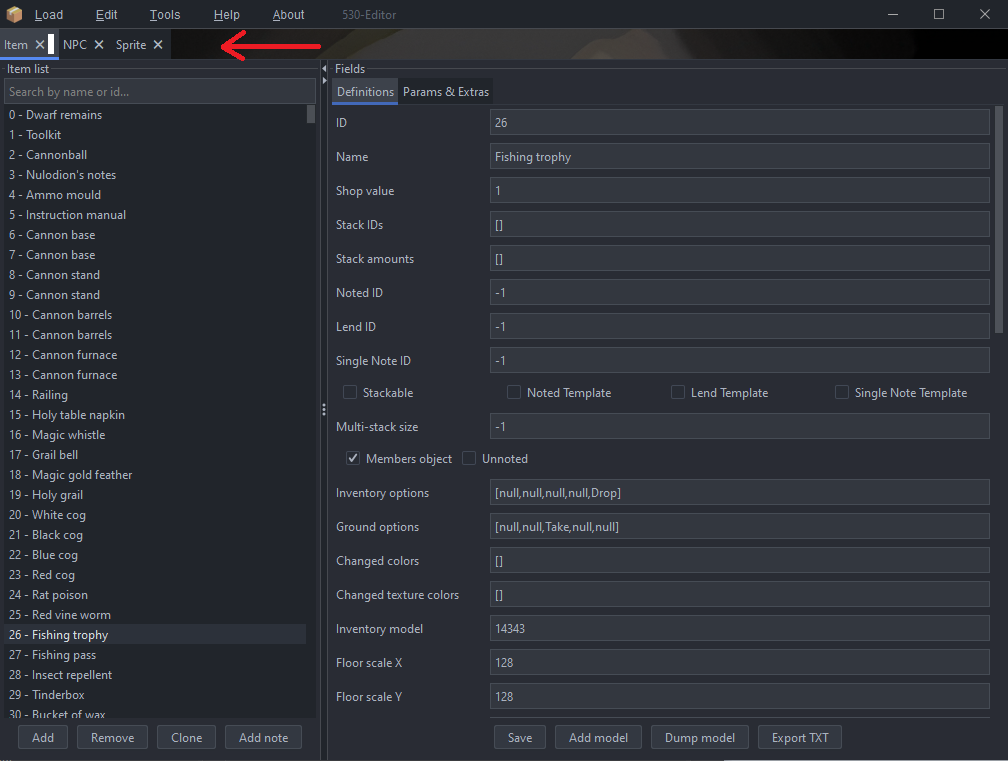The width and height of the screenshot is (1008, 761).
Task: Click the item search field
Action: 160,92
